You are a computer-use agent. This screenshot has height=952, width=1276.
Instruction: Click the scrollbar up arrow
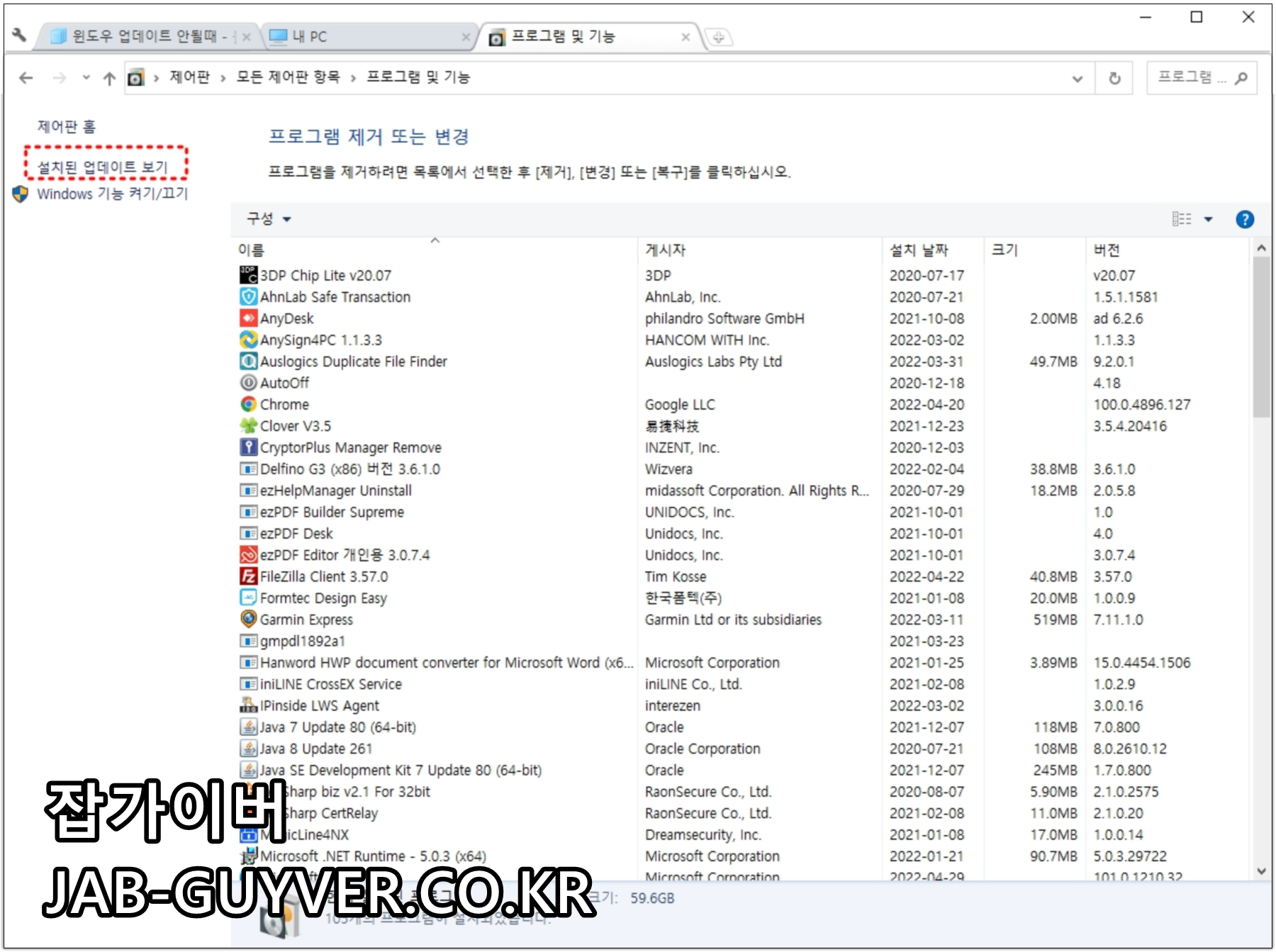(1261, 248)
